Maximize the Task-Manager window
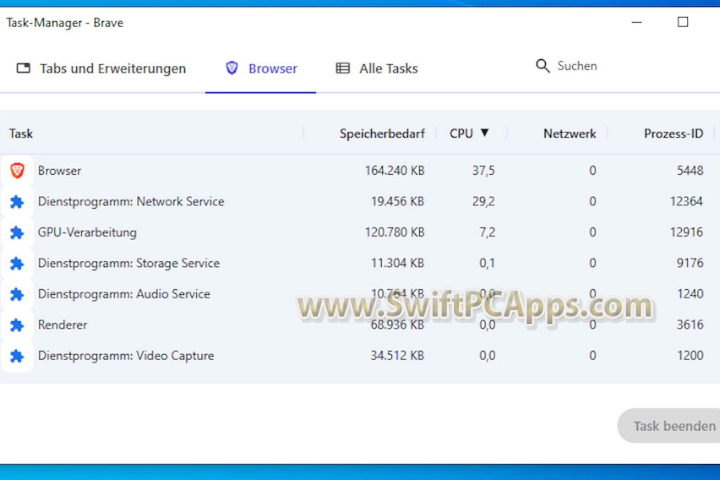This screenshot has height=480, width=720. point(683,22)
